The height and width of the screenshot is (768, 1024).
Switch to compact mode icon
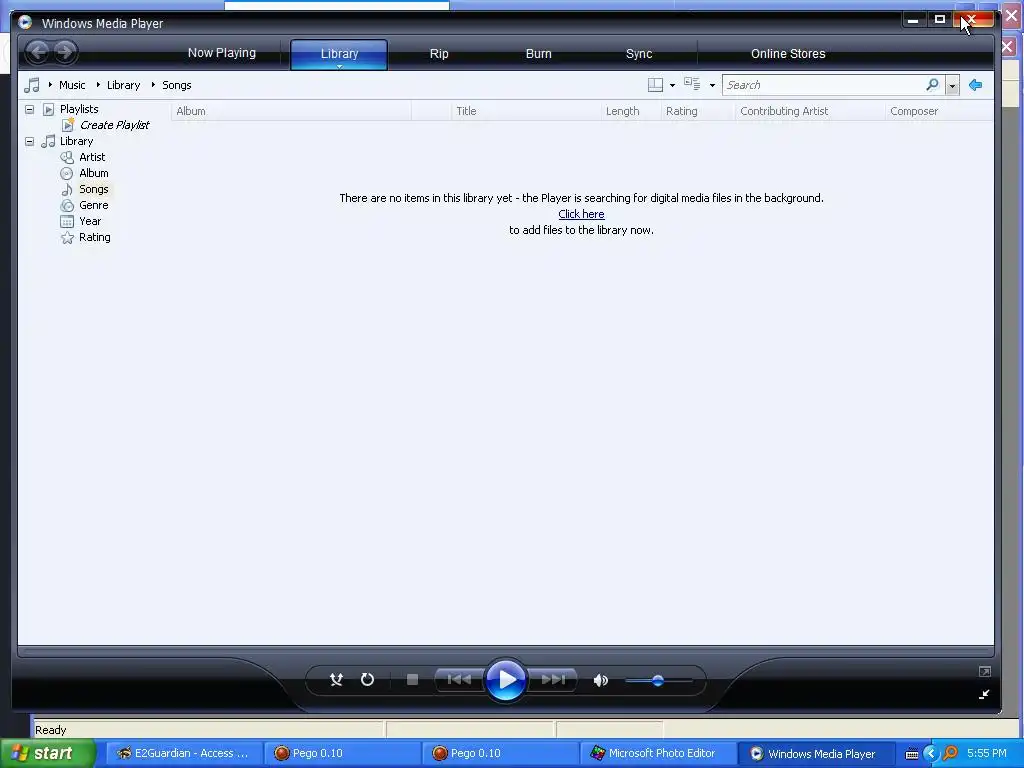coord(984,694)
